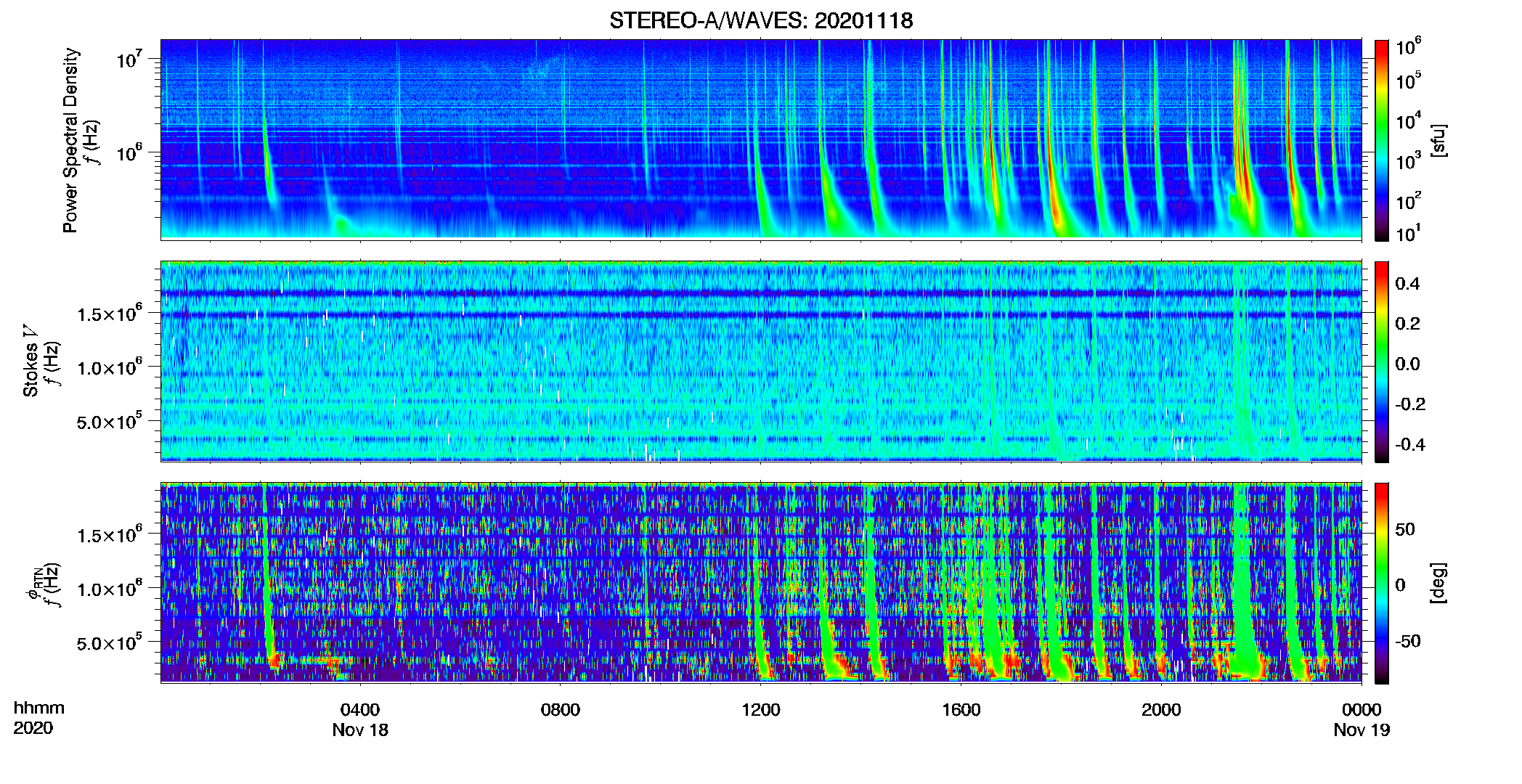Click the hhmm axis legend text
Viewport: 1522px width, 784px height.
39,709
